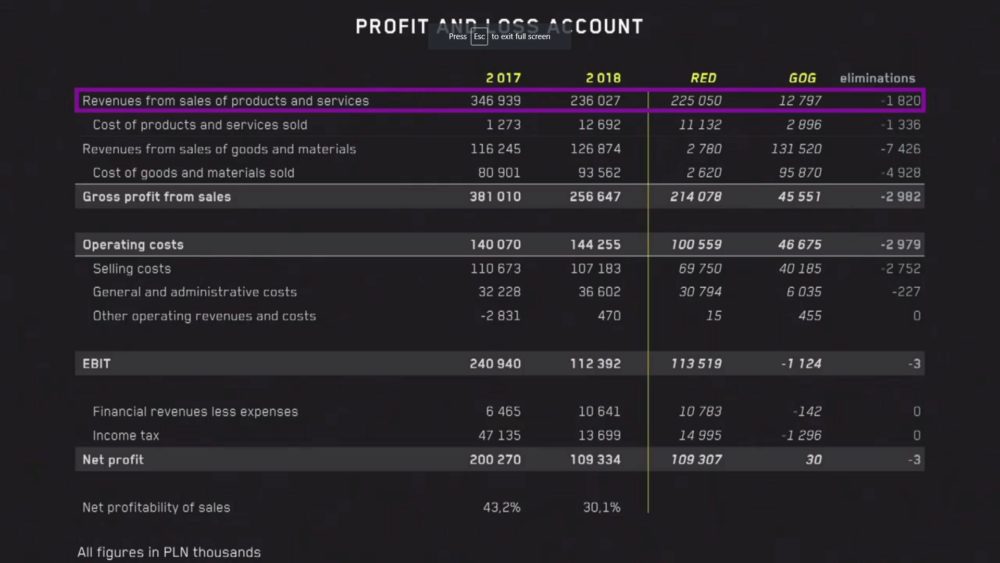Click the Operating costs row label

[x=133, y=245]
